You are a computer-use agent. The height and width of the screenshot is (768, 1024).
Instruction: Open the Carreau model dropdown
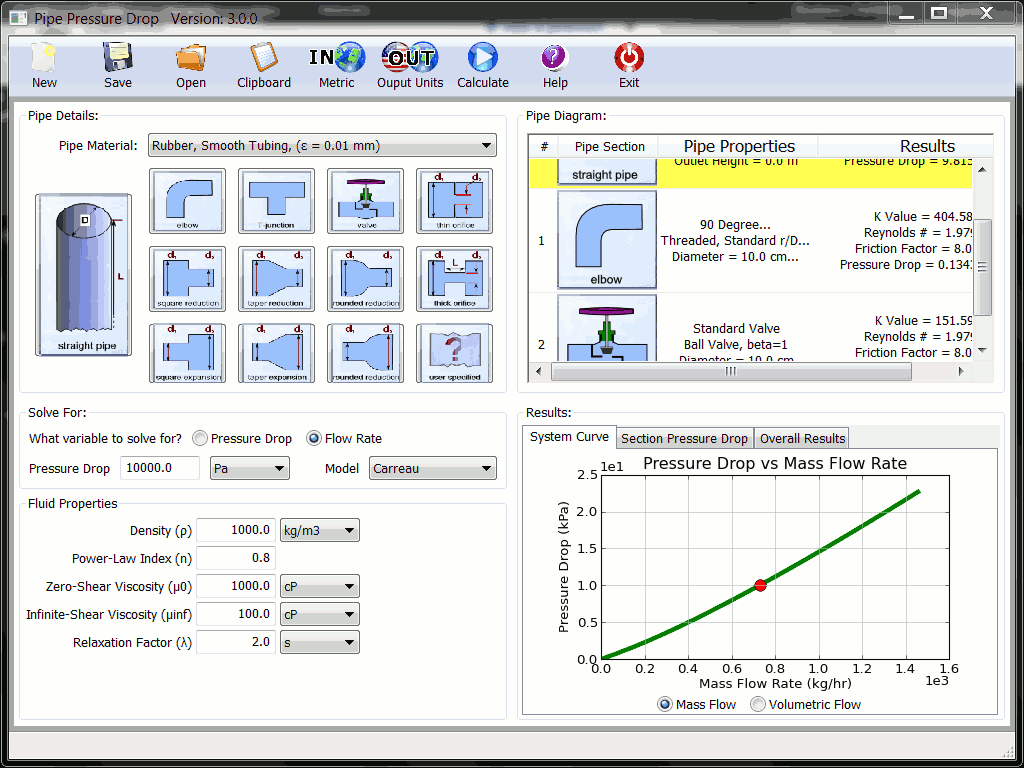(432, 468)
